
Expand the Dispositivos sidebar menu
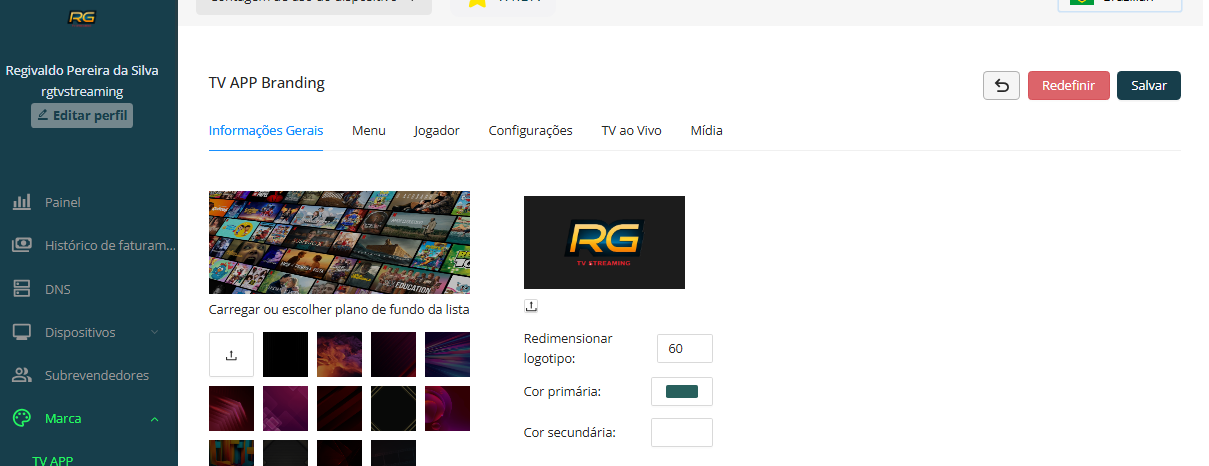click(x=88, y=332)
